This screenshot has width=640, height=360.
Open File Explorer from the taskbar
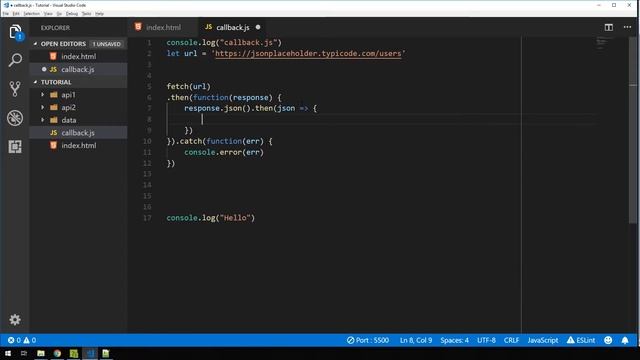pos(41,353)
